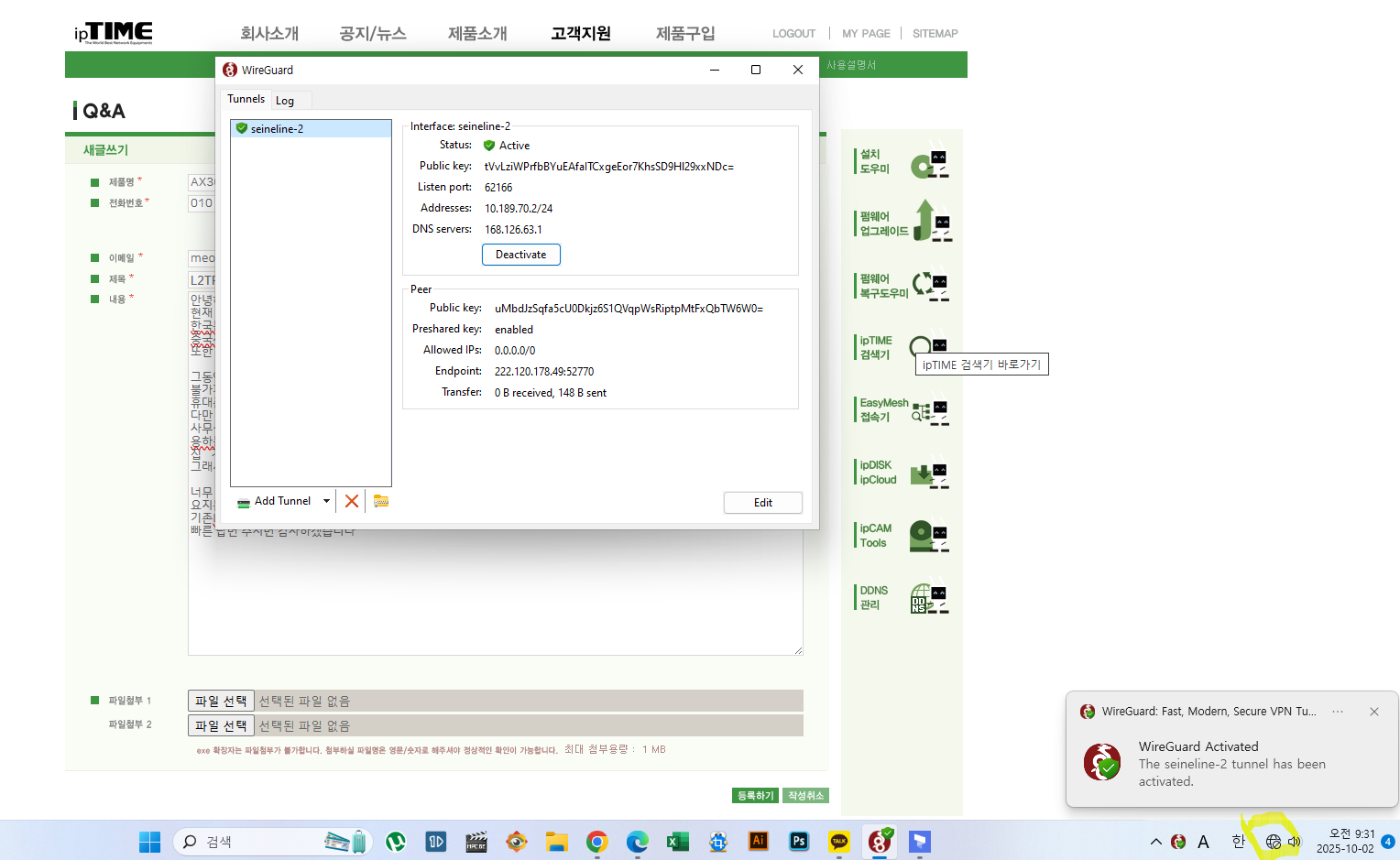This screenshot has width=1400, height=860.
Task: Open Excel from the taskbar
Action: [677, 842]
